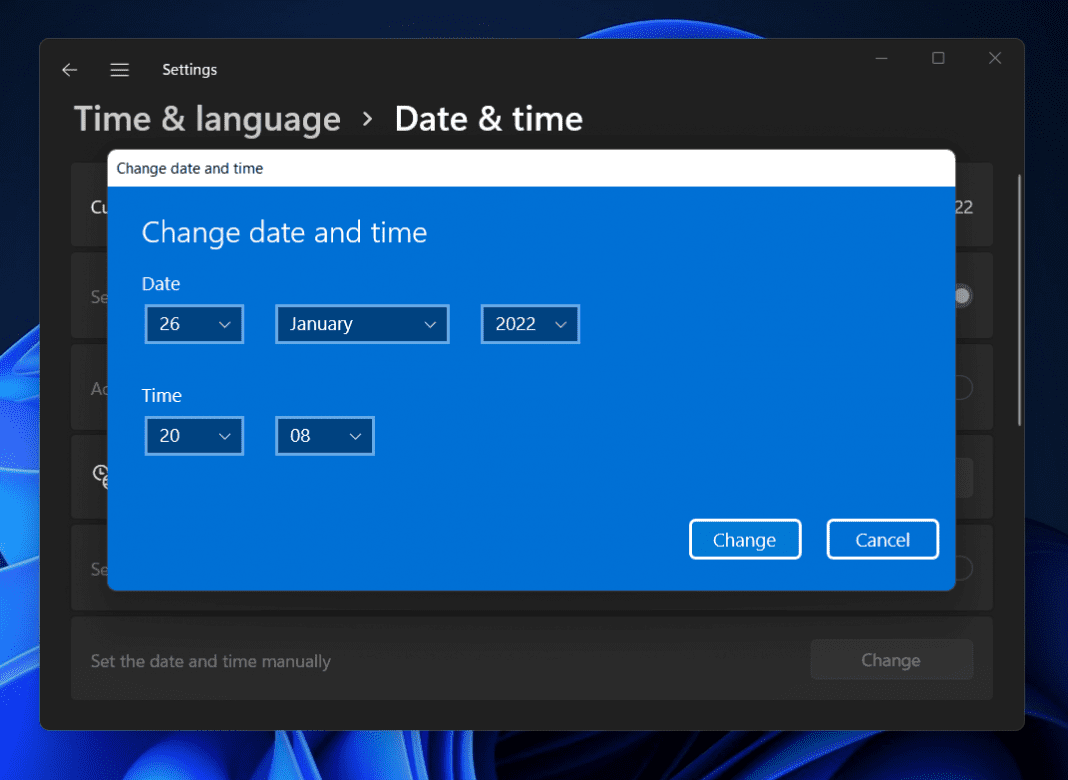Click the Time section label in the dialog

[x=161, y=395]
